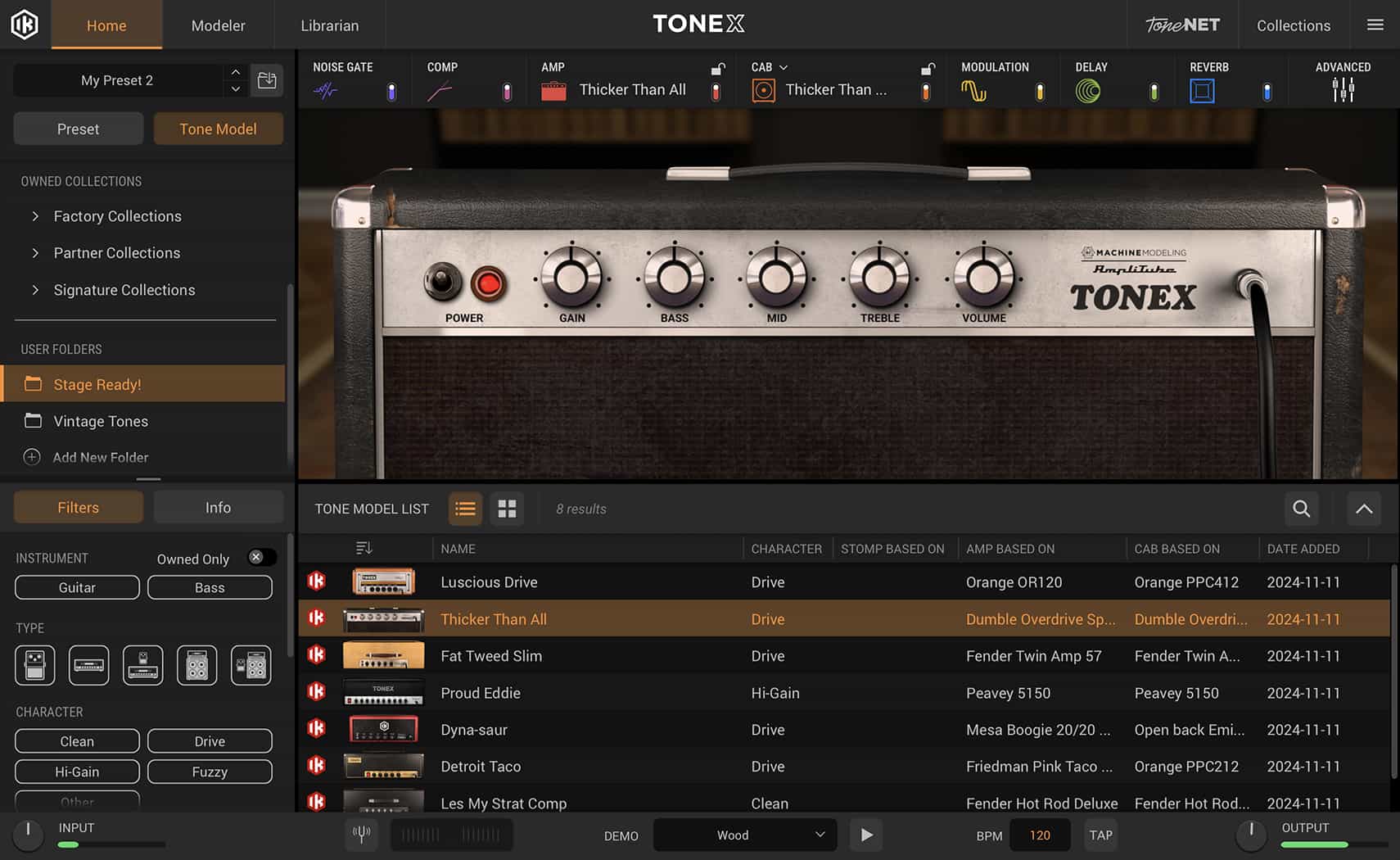Screen dimensions: 1400x860
Task: Select the stomp pedal type filter
Action: (x=34, y=665)
